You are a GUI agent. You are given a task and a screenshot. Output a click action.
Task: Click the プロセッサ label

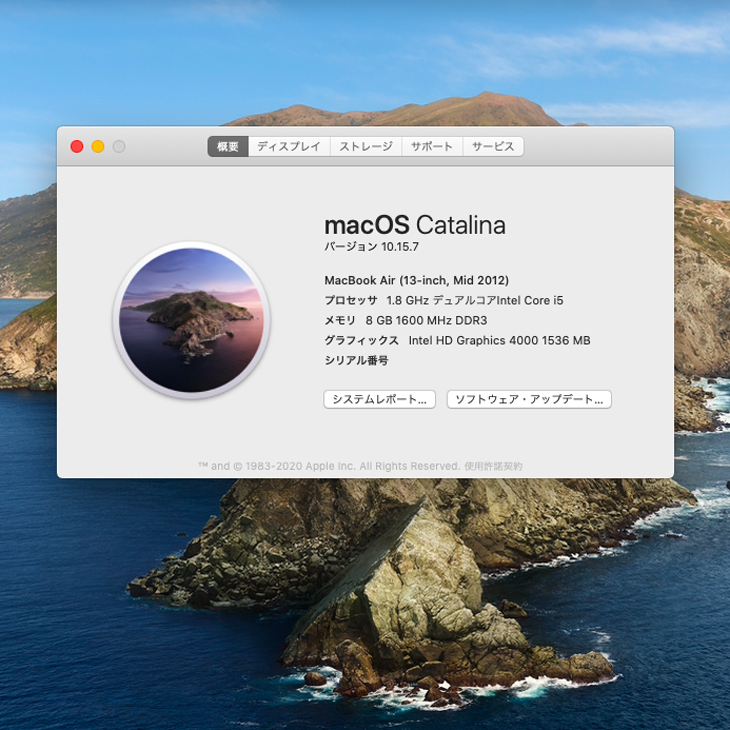tap(351, 300)
